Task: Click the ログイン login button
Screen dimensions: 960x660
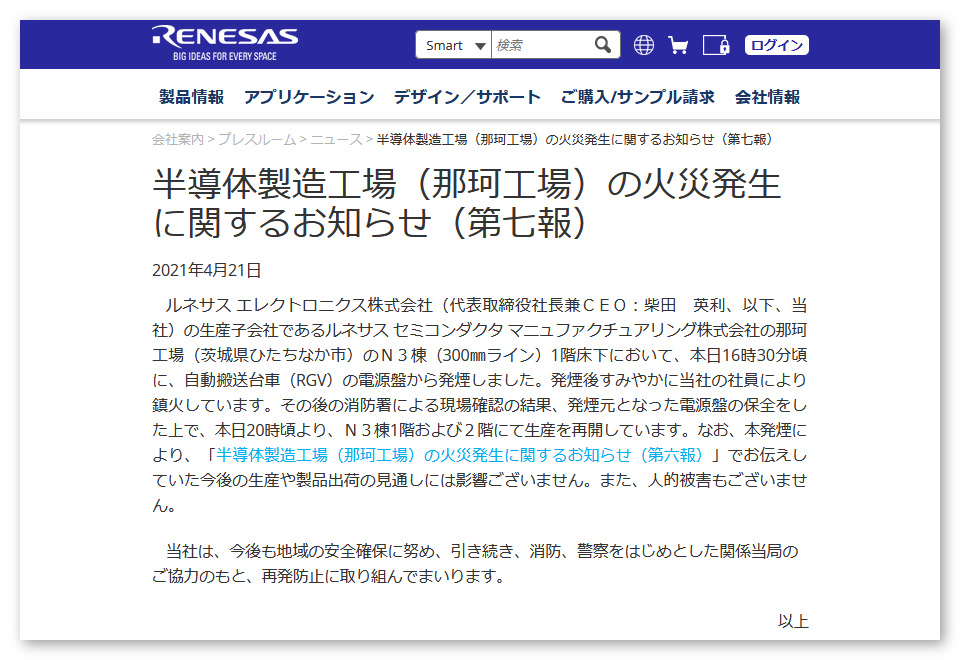Action: (x=776, y=45)
